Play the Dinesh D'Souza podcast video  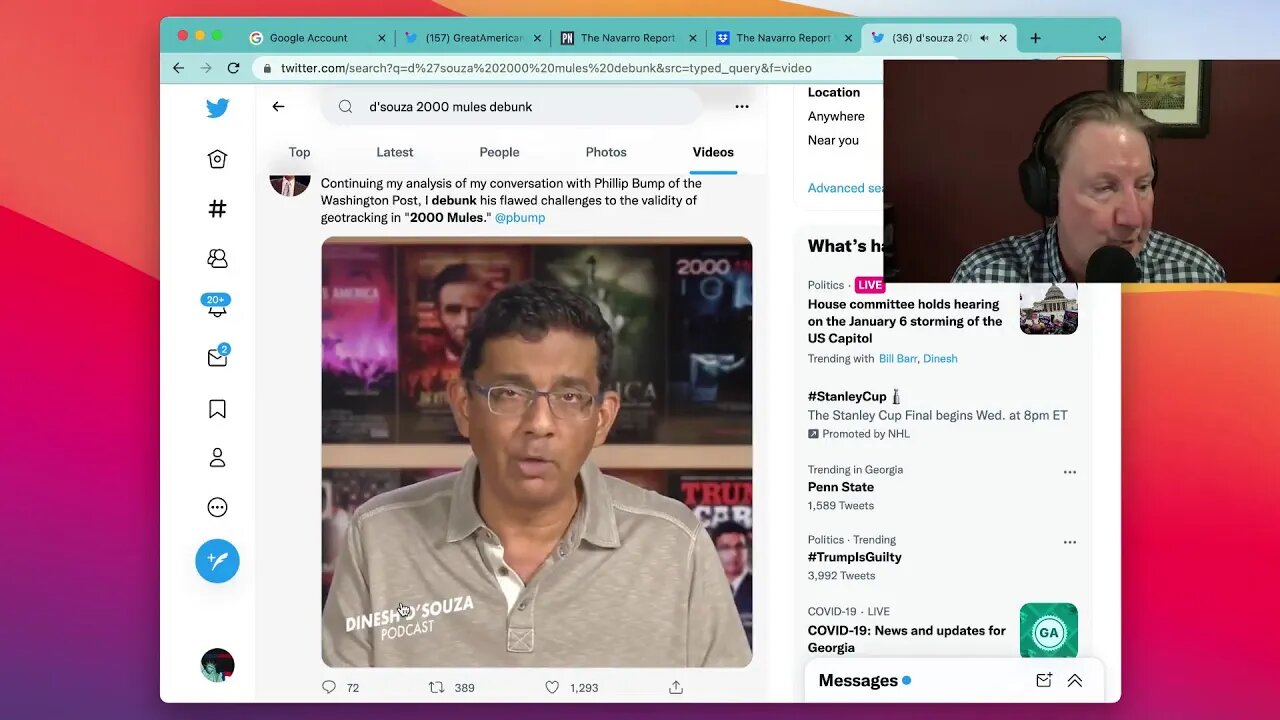pos(537,452)
